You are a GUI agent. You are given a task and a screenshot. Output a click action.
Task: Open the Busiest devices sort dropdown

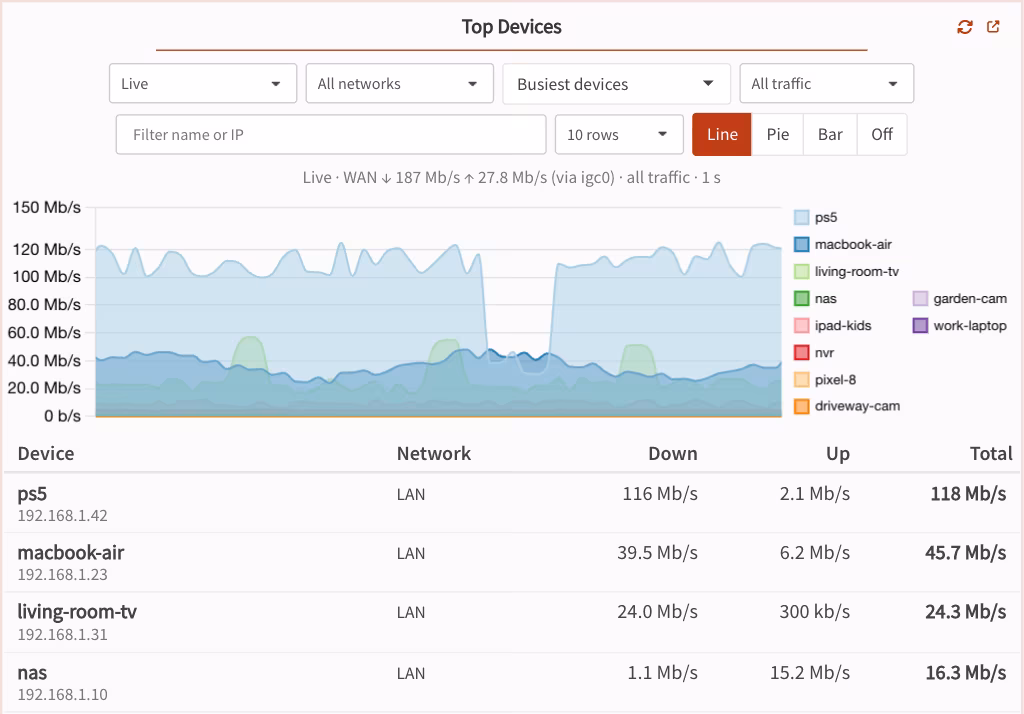coord(616,84)
